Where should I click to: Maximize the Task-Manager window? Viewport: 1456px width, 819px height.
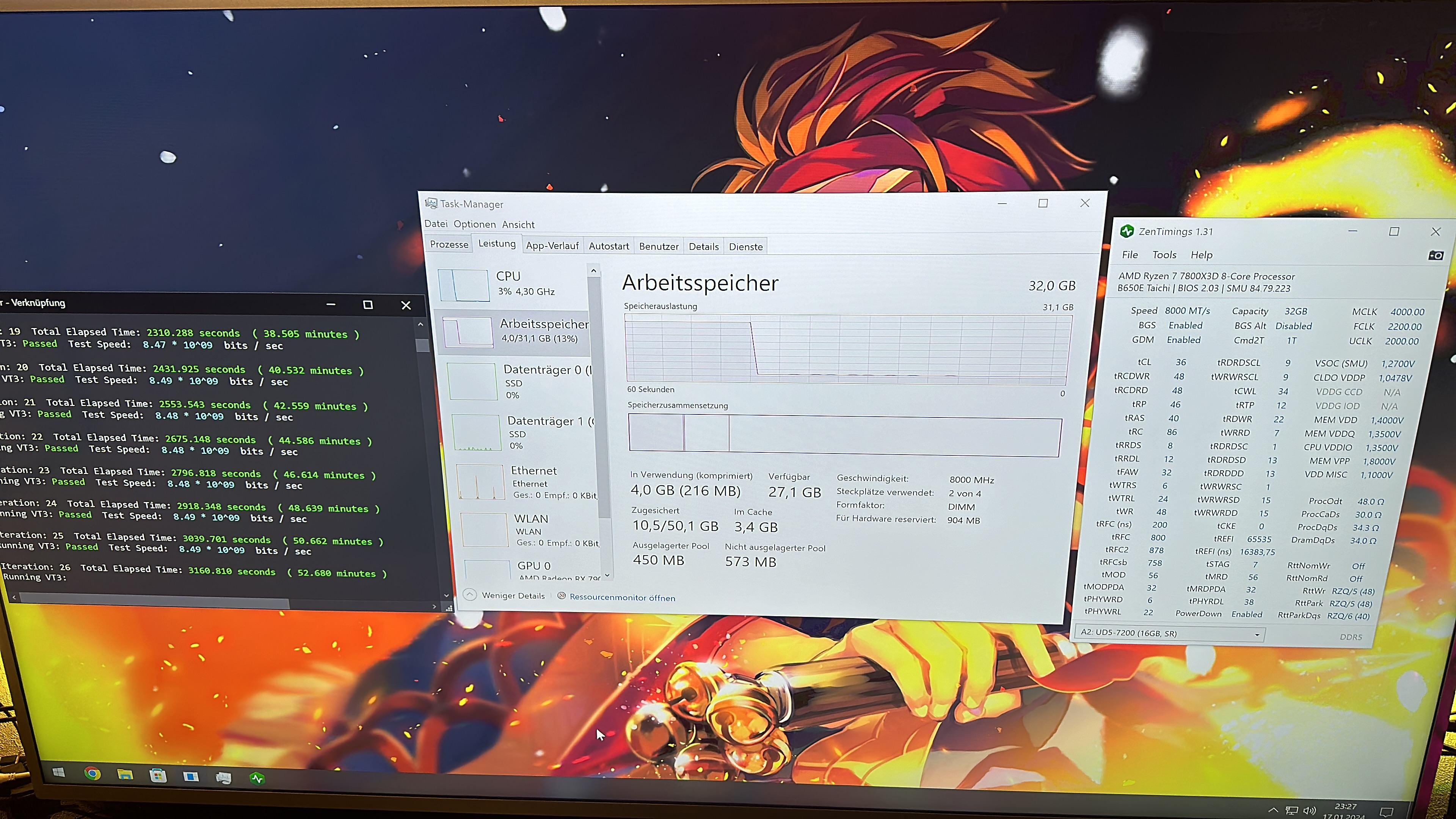1043,203
